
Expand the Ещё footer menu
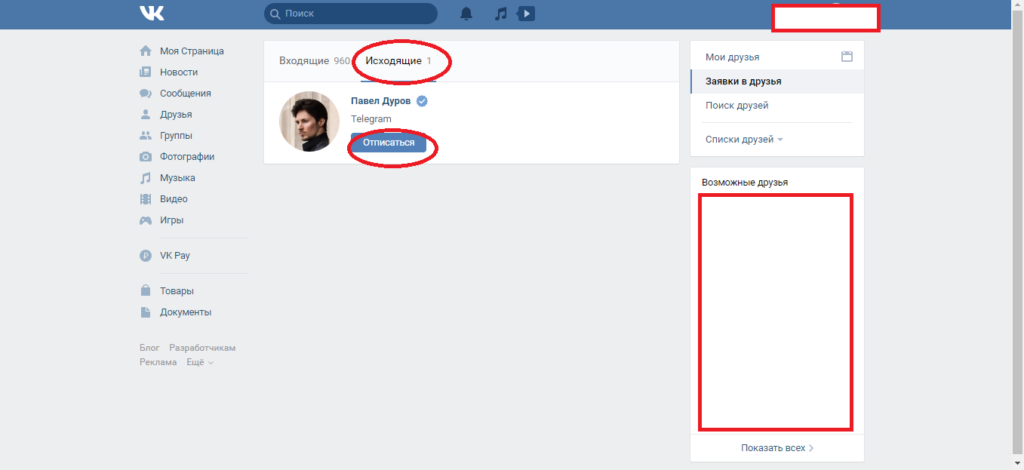200,362
